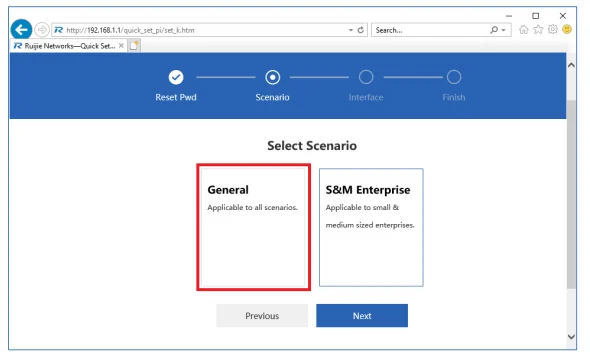Image resolution: width=590 pixels, height=360 pixels.
Task: Open a new browser tab
Action: (x=134, y=46)
